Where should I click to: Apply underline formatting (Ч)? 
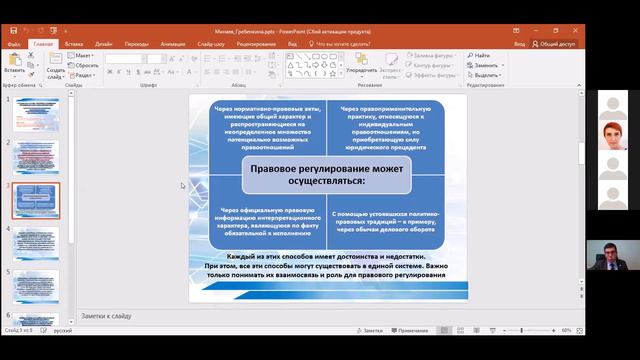(128, 72)
